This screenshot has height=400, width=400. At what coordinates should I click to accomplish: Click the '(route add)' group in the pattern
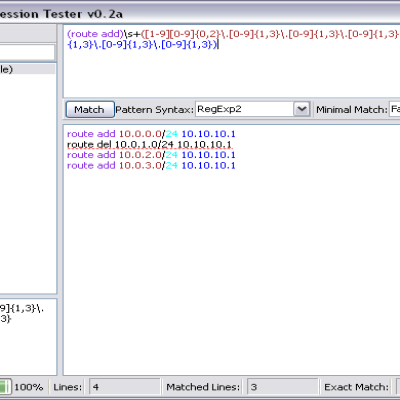pos(95,34)
